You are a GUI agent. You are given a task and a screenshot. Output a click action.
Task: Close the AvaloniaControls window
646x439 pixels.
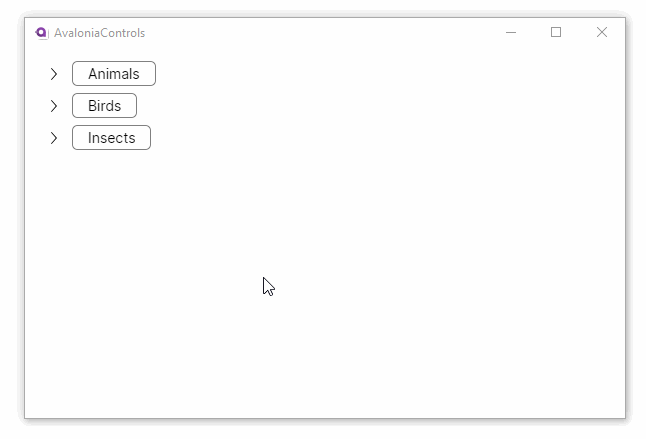pos(602,33)
